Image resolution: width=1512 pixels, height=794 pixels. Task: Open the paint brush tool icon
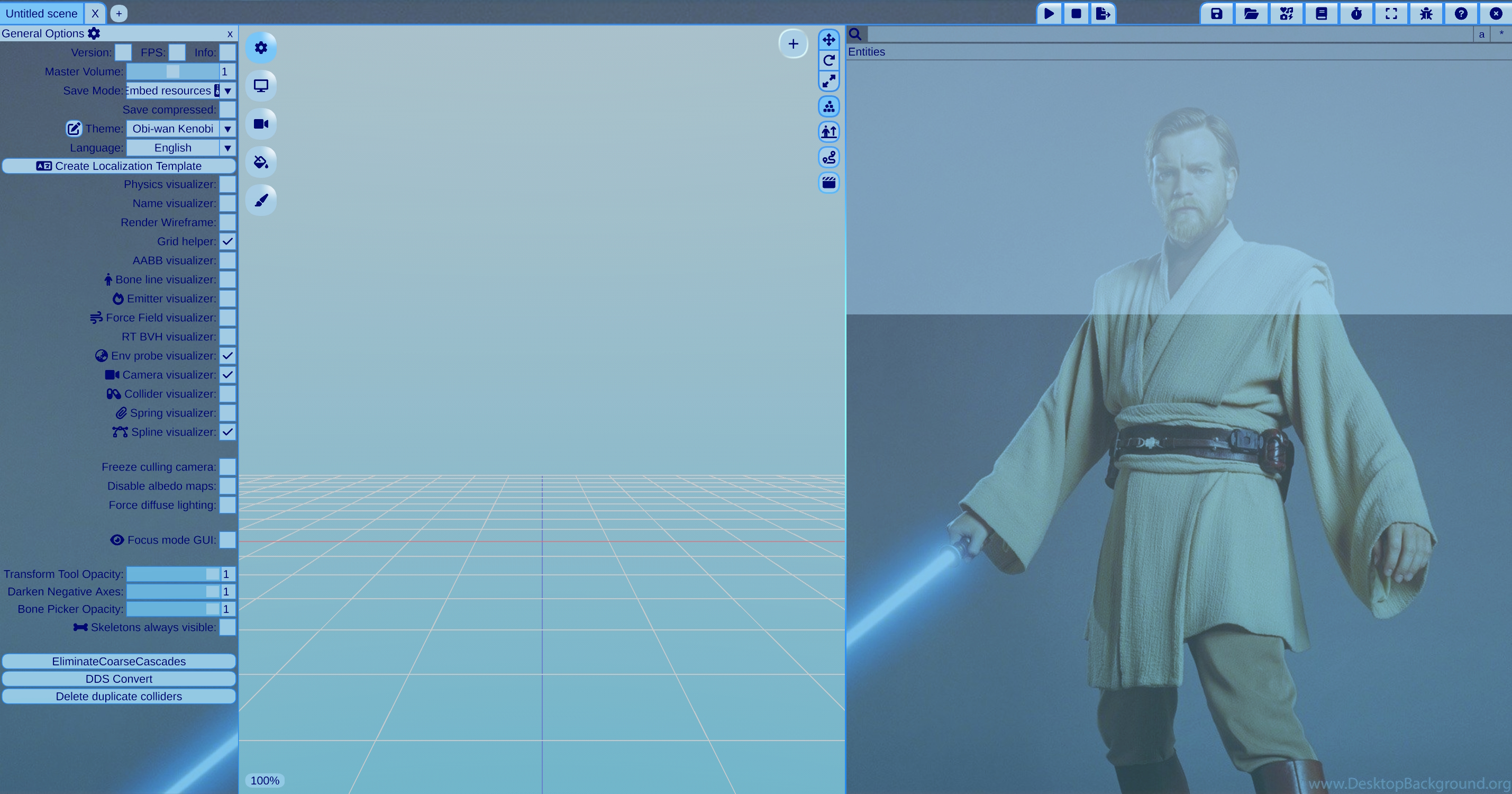pos(261,200)
